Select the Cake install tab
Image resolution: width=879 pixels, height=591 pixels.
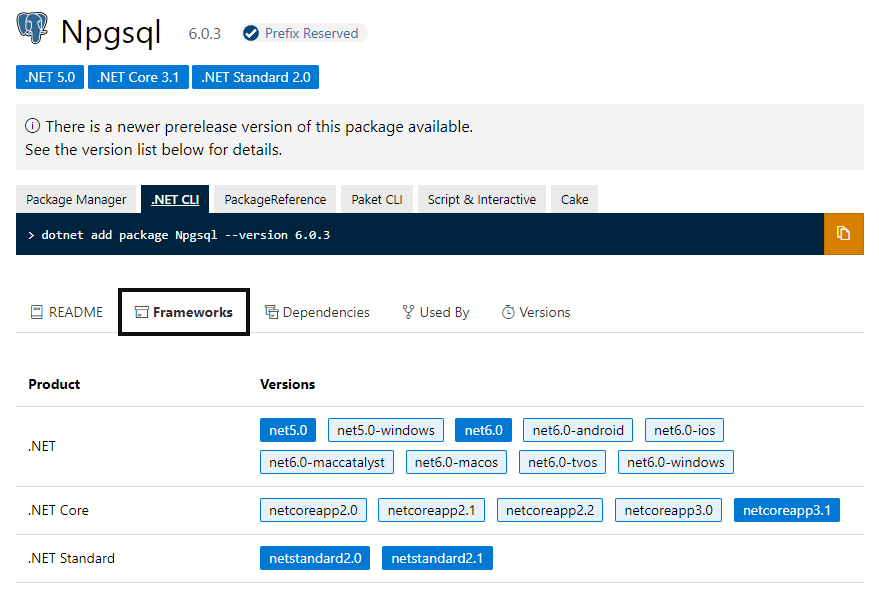pyautogui.click(x=575, y=199)
